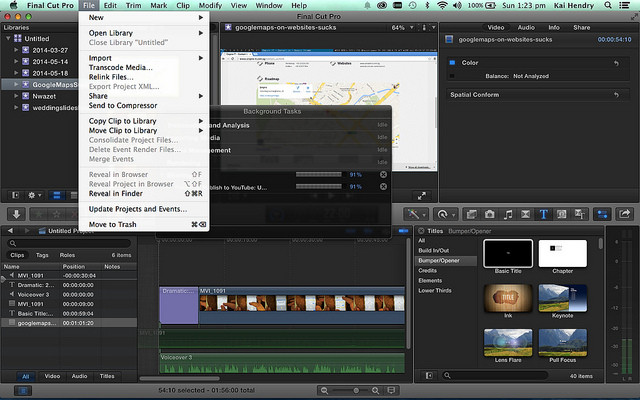Expand the weddingslides event
640x400 pixels.
[x=16, y=107]
